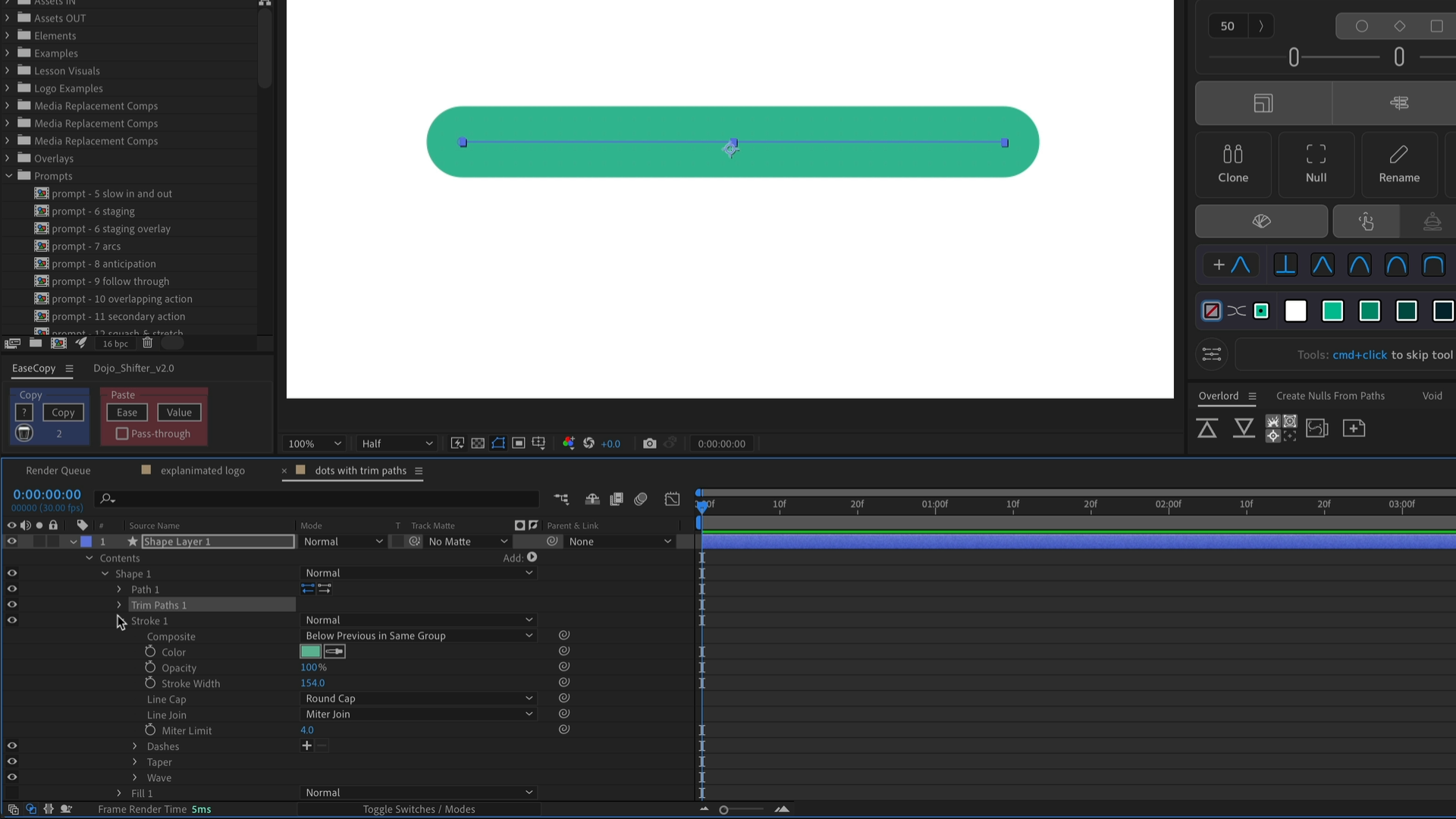Click Create Nulls From Paths
1456x819 pixels.
coord(1330,395)
